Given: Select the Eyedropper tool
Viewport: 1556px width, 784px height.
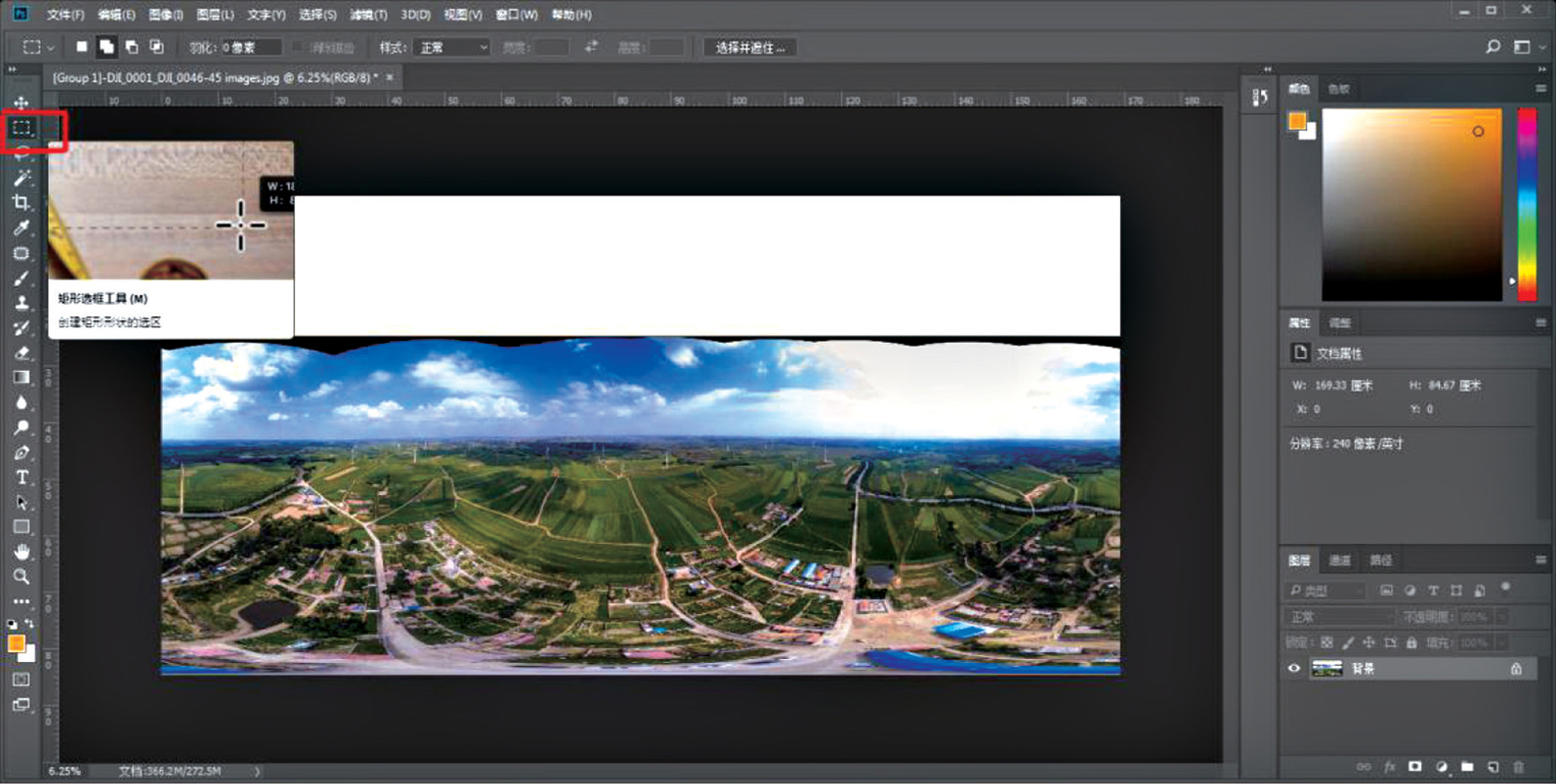Looking at the screenshot, I should (21, 228).
